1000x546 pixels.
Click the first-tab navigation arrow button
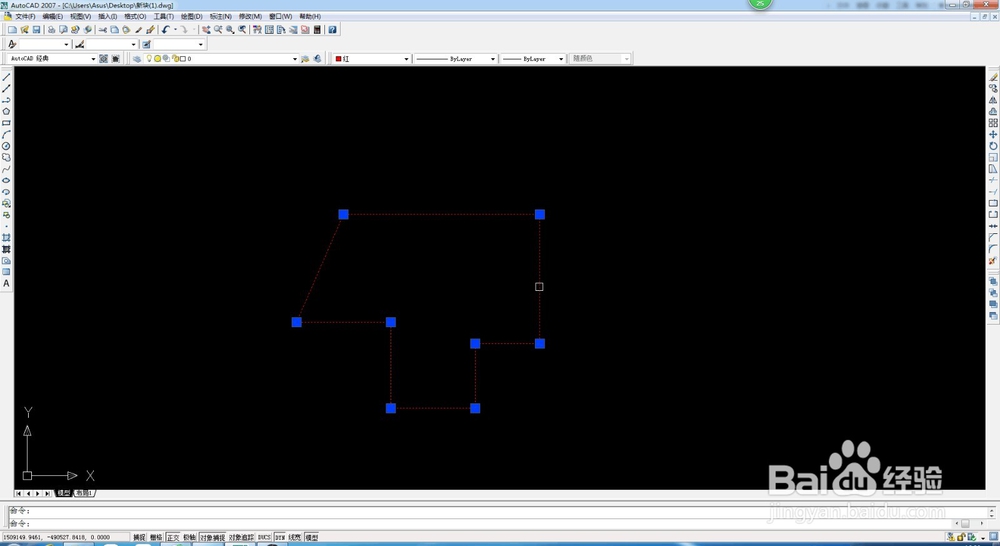tap(18, 493)
